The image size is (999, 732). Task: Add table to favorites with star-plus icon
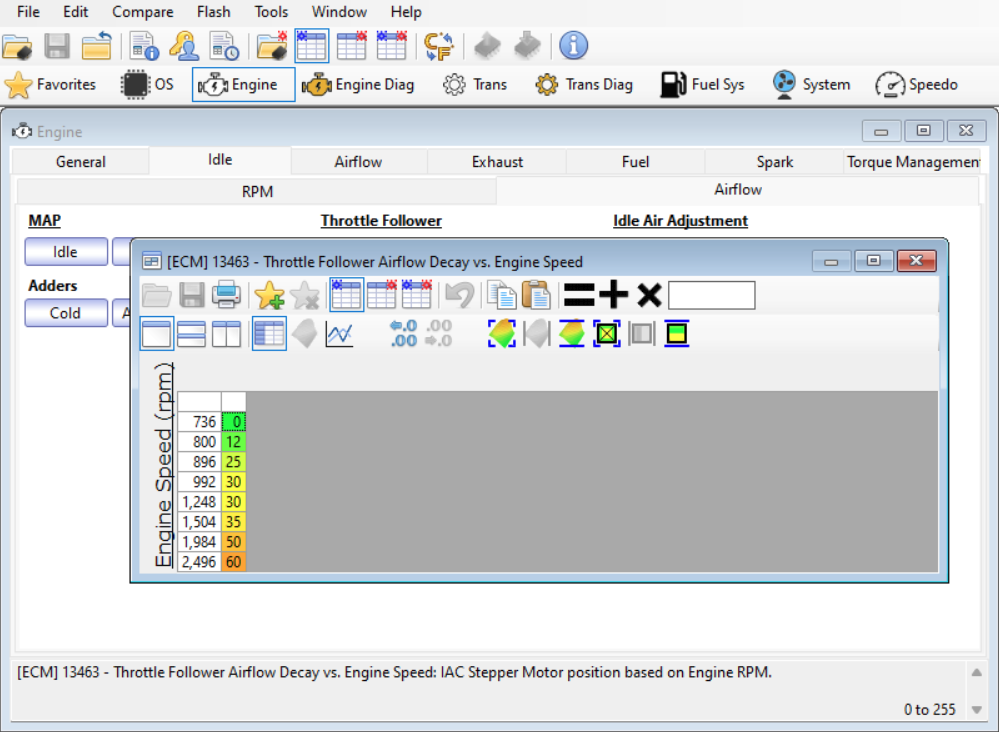coord(269,295)
